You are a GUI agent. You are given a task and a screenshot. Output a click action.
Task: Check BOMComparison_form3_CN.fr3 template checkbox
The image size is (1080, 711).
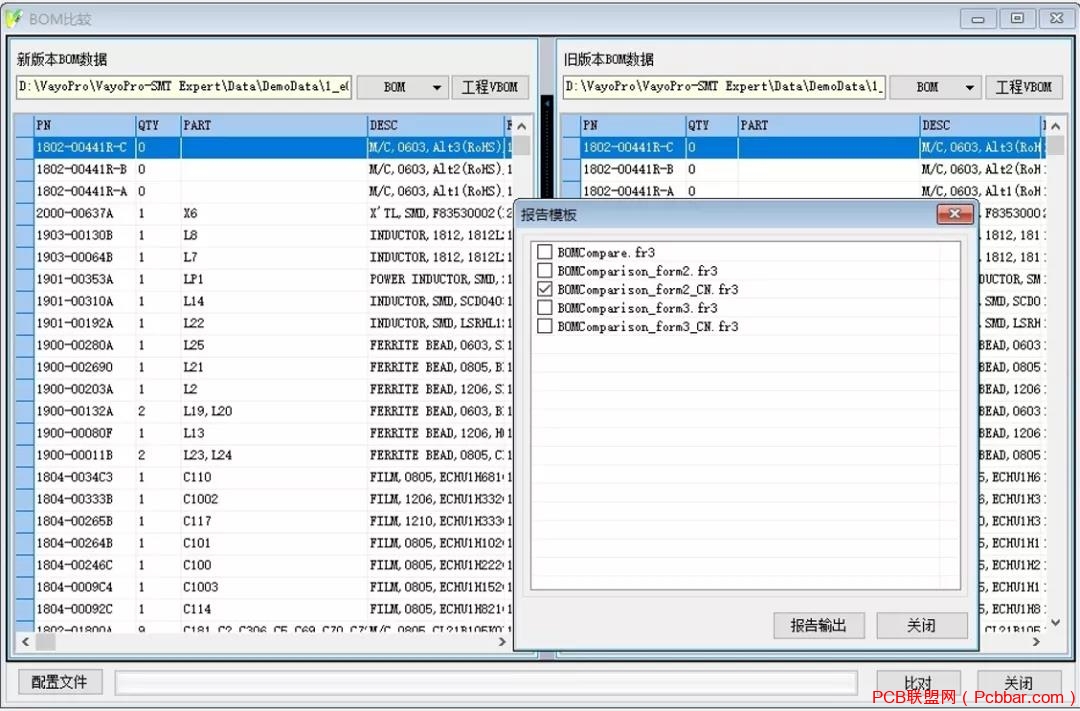(x=545, y=327)
